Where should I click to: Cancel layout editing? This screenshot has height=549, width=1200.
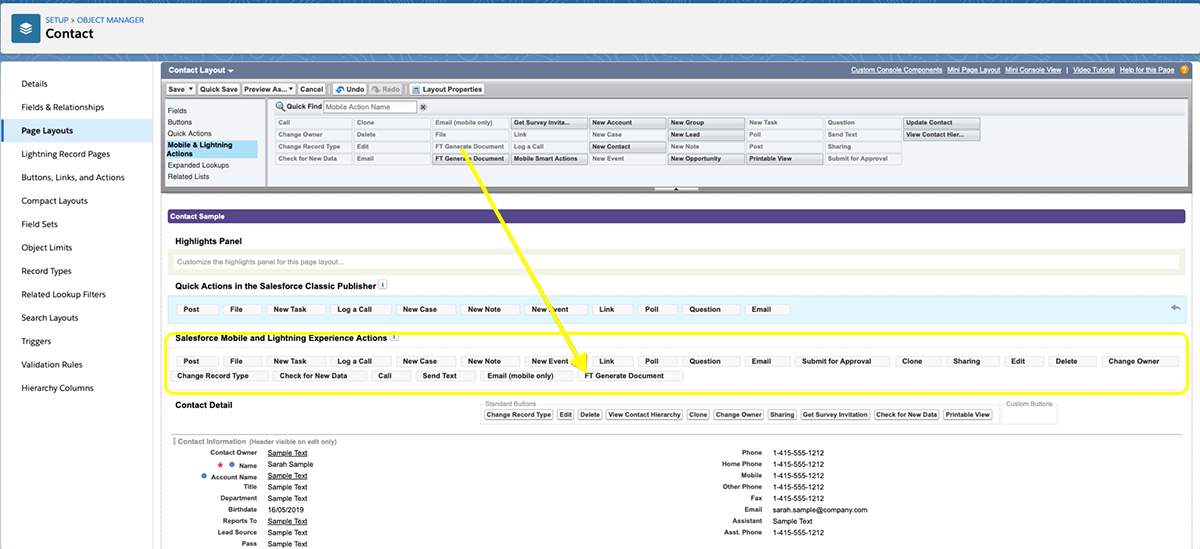pos(311,89)
